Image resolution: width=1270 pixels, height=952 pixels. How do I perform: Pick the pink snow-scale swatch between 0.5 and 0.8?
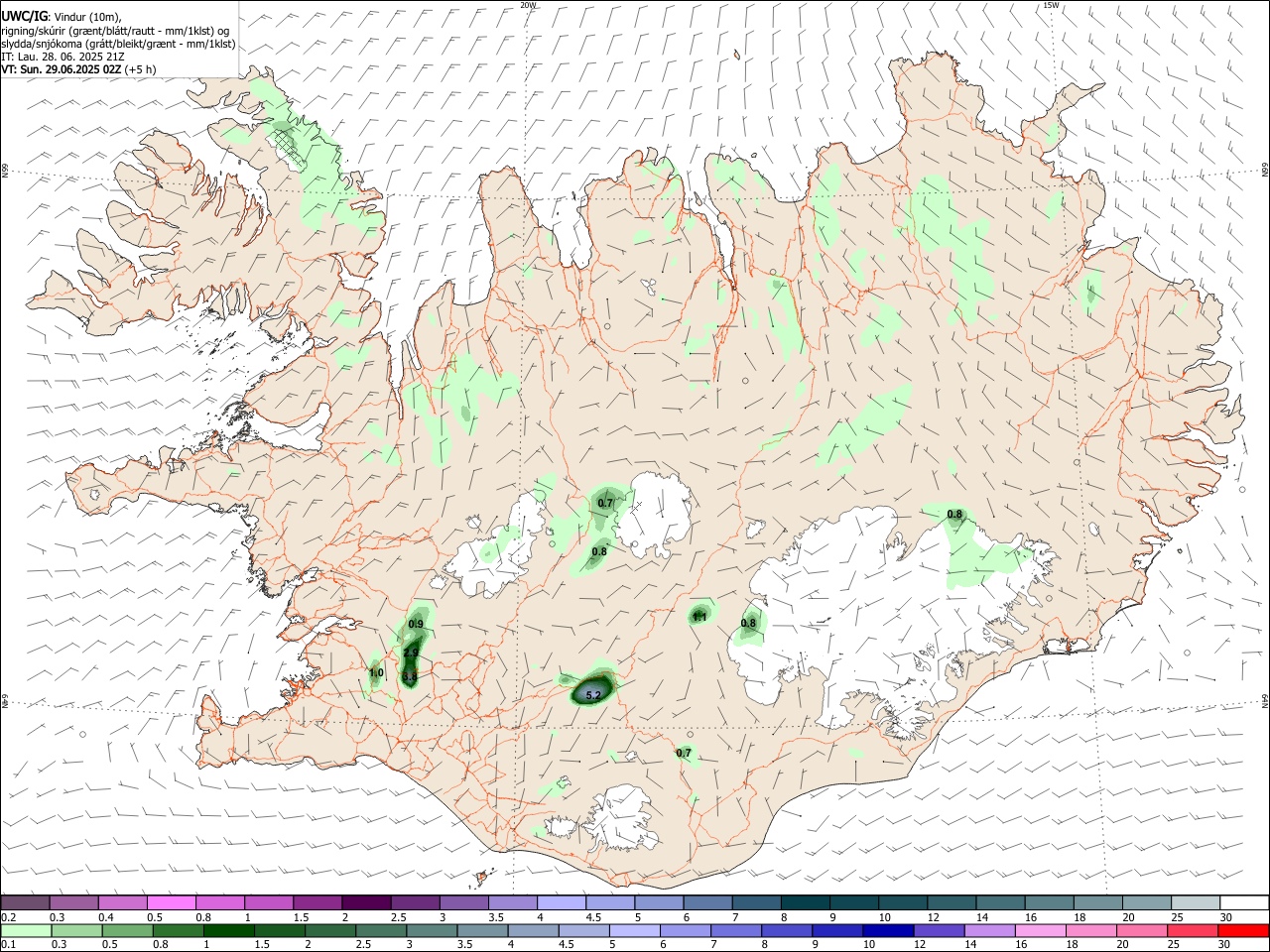tap(171, 903)
